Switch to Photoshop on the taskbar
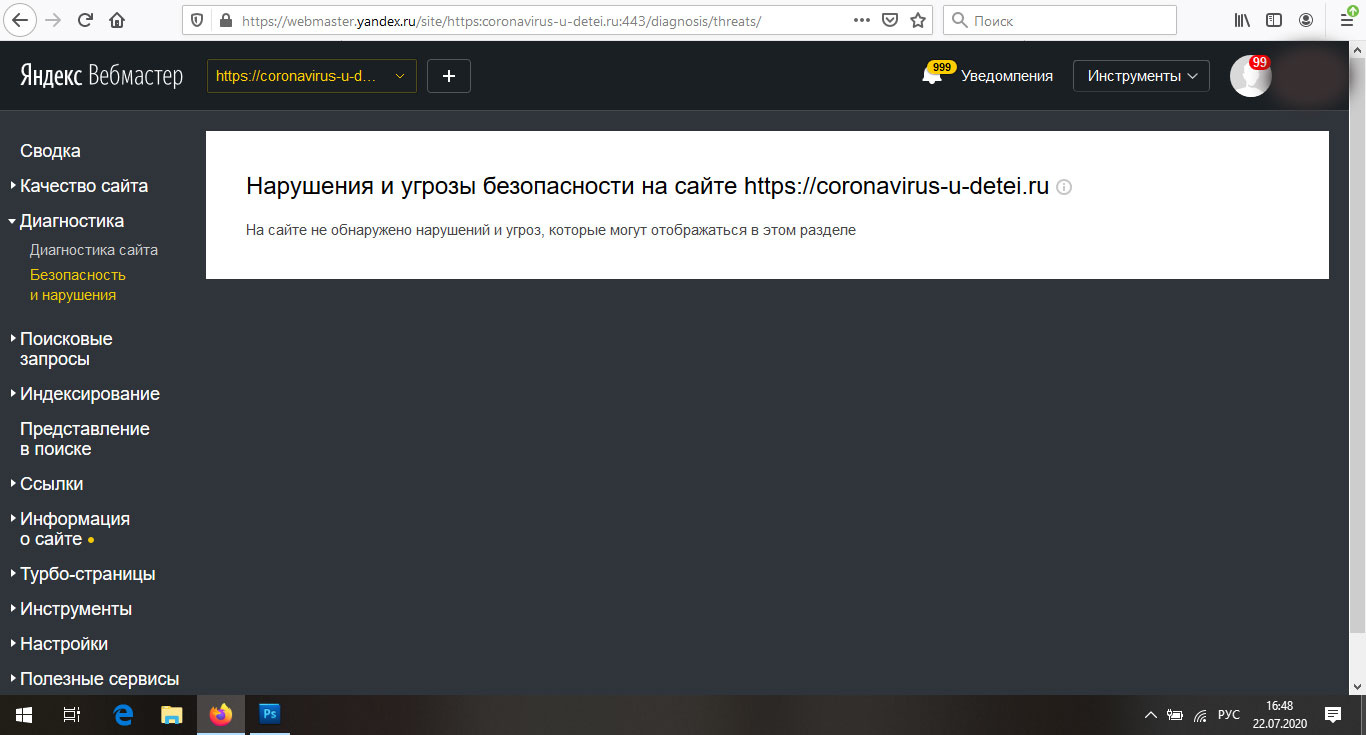 269,714
